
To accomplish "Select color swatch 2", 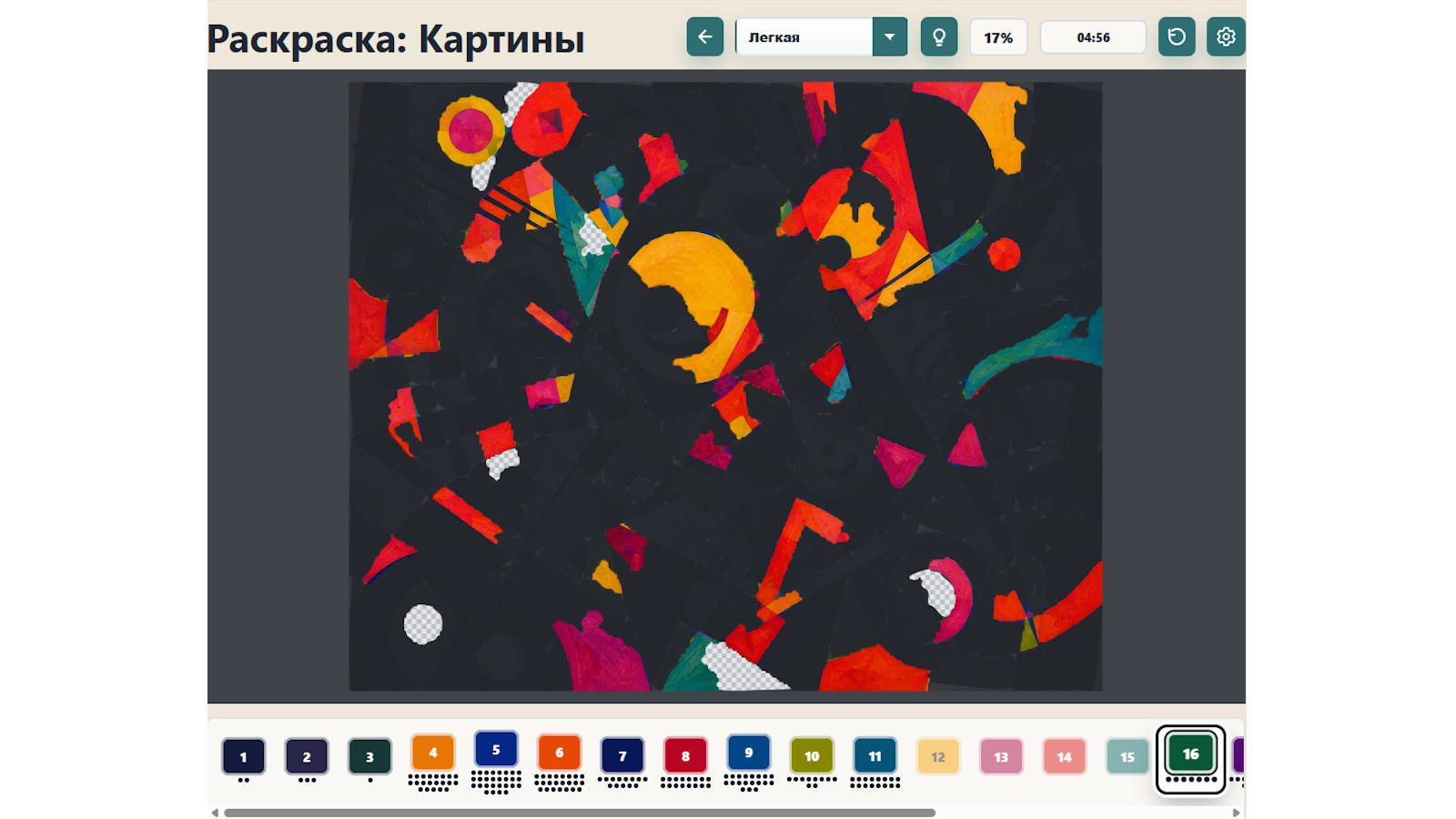I will (307, 756).
